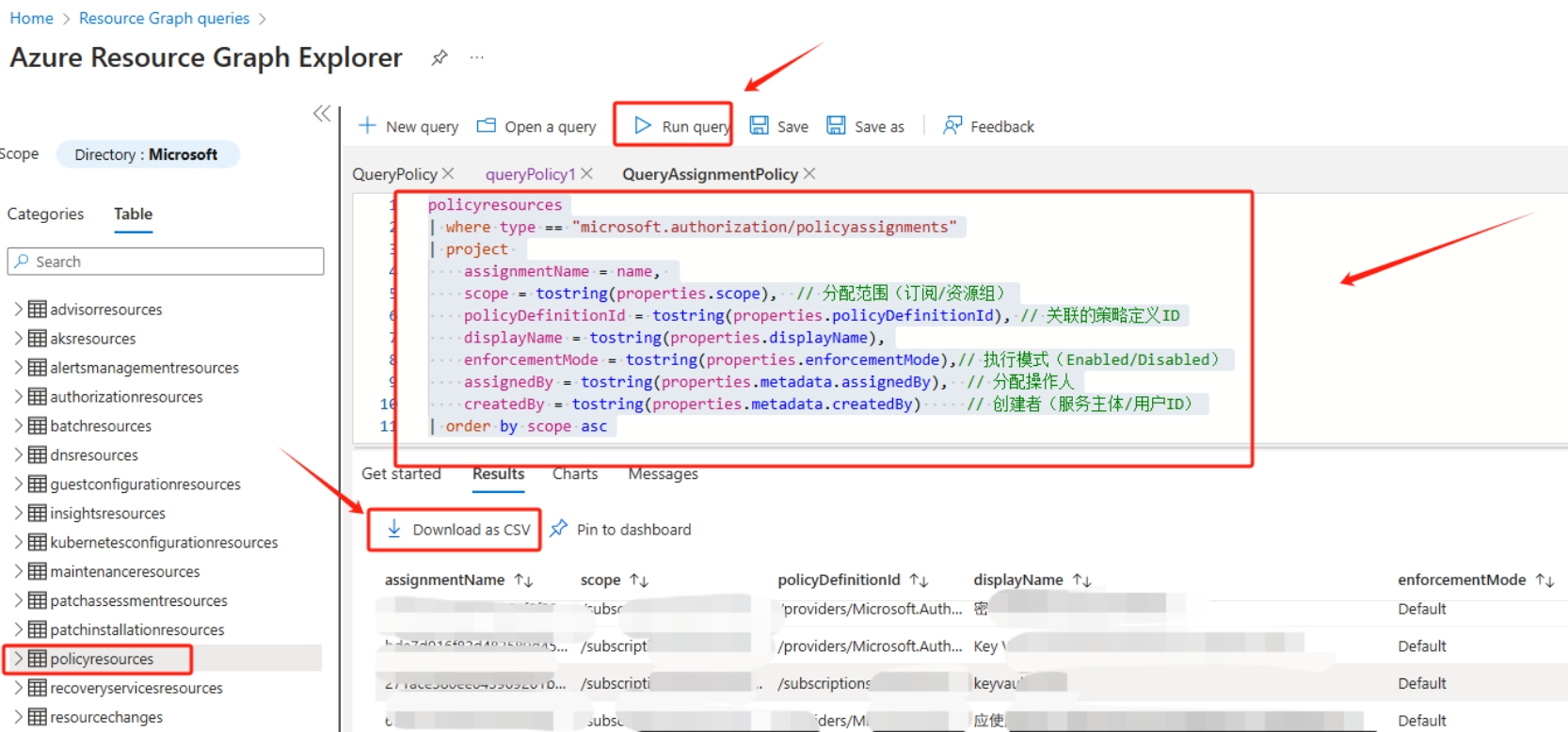
Task: Sort by the displayName column
Action: 1032,581
